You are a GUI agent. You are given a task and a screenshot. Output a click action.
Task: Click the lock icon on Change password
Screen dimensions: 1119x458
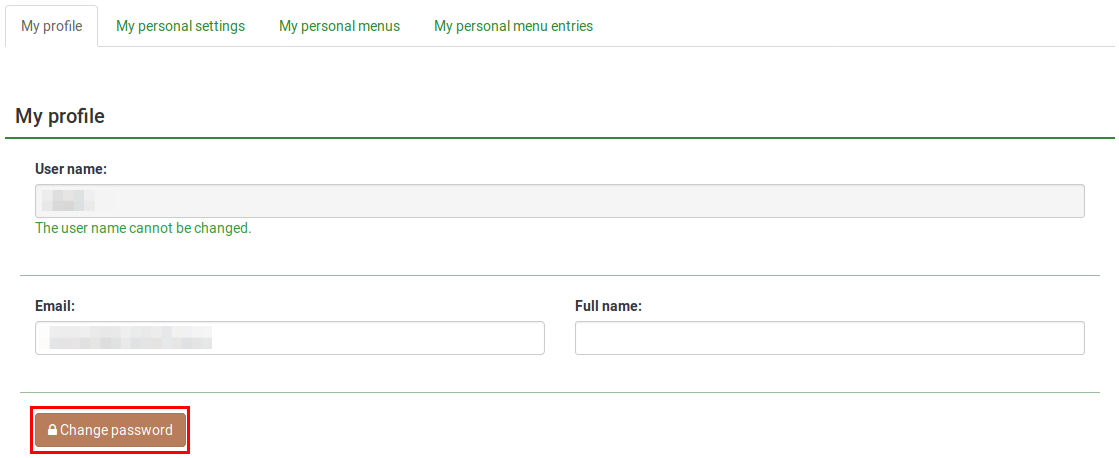[52, 431]
